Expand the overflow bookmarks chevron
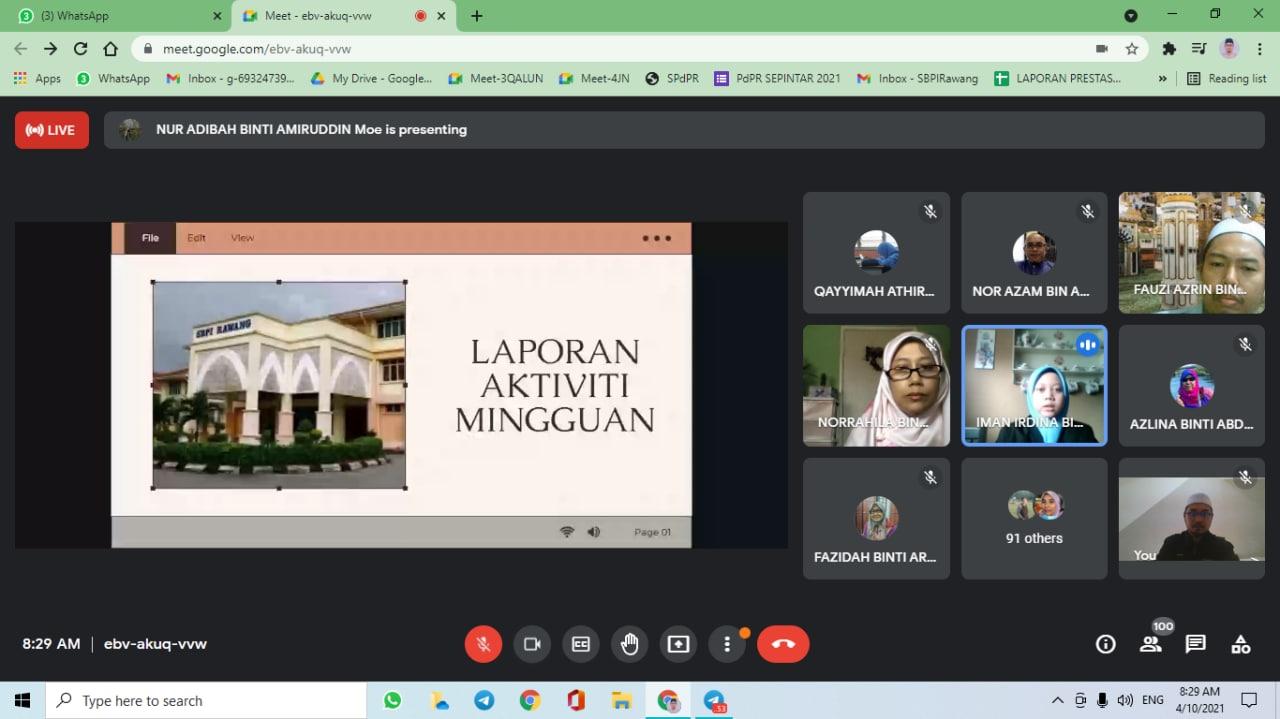This screenshot has width=1280, height=719. tap(1161, 78)
